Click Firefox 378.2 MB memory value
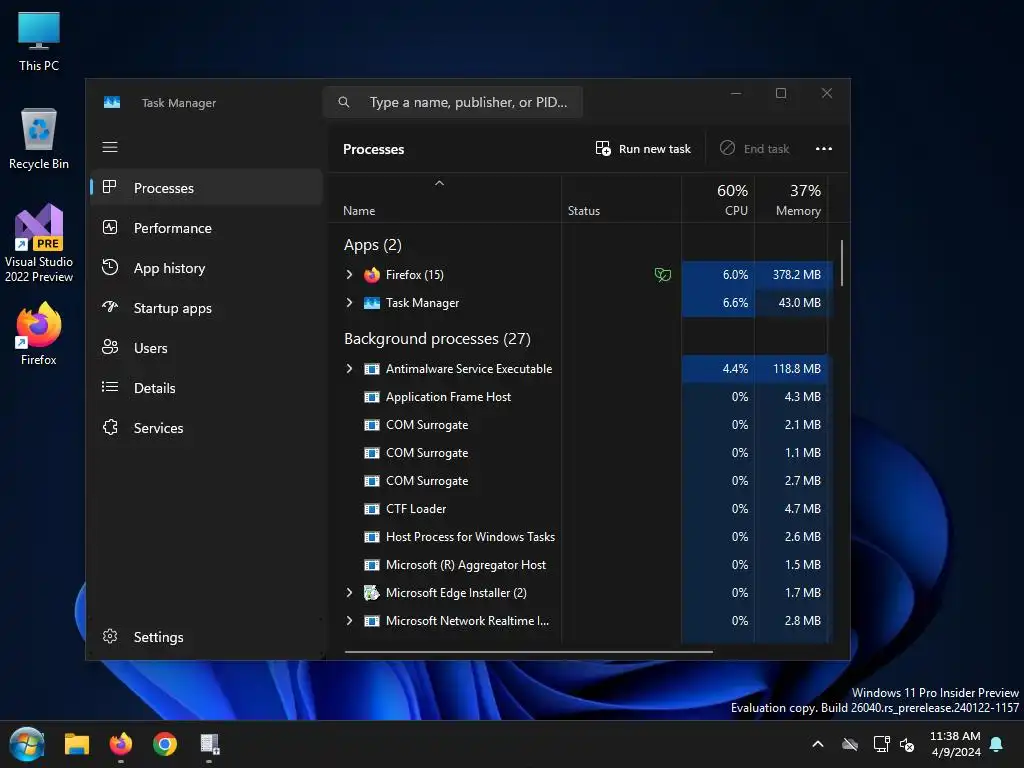 click(x=797, y=275)
